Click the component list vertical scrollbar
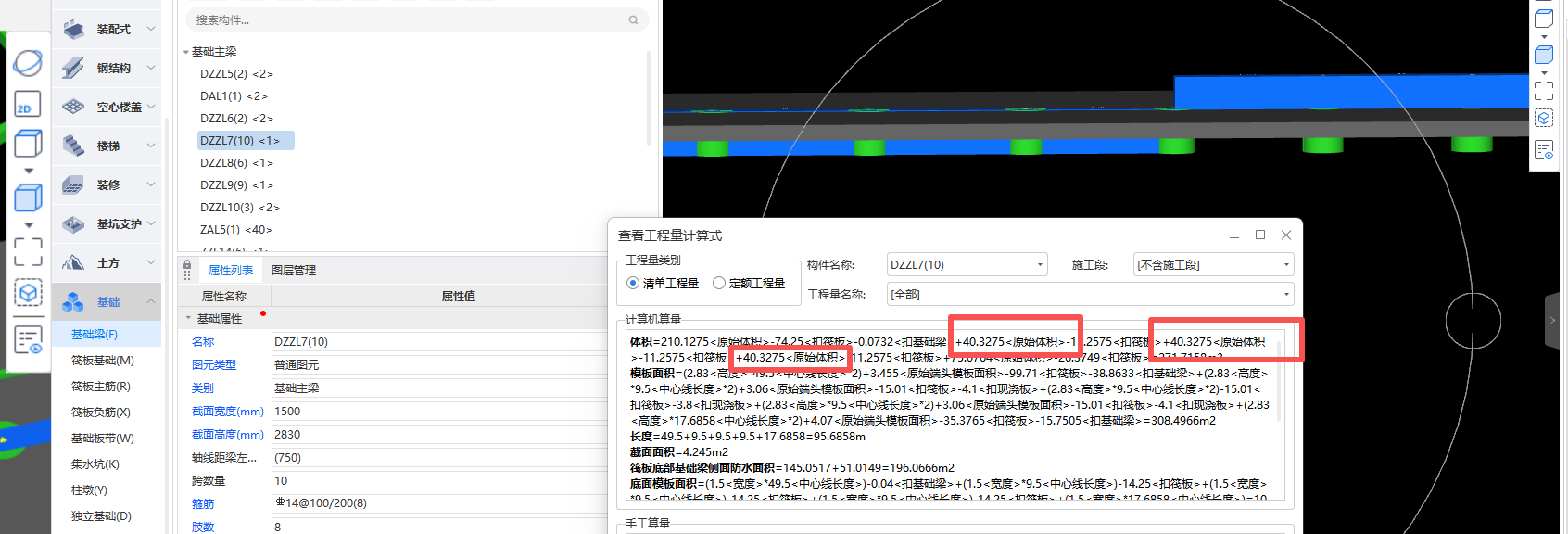1568x534 pixels. pos(648,97)
